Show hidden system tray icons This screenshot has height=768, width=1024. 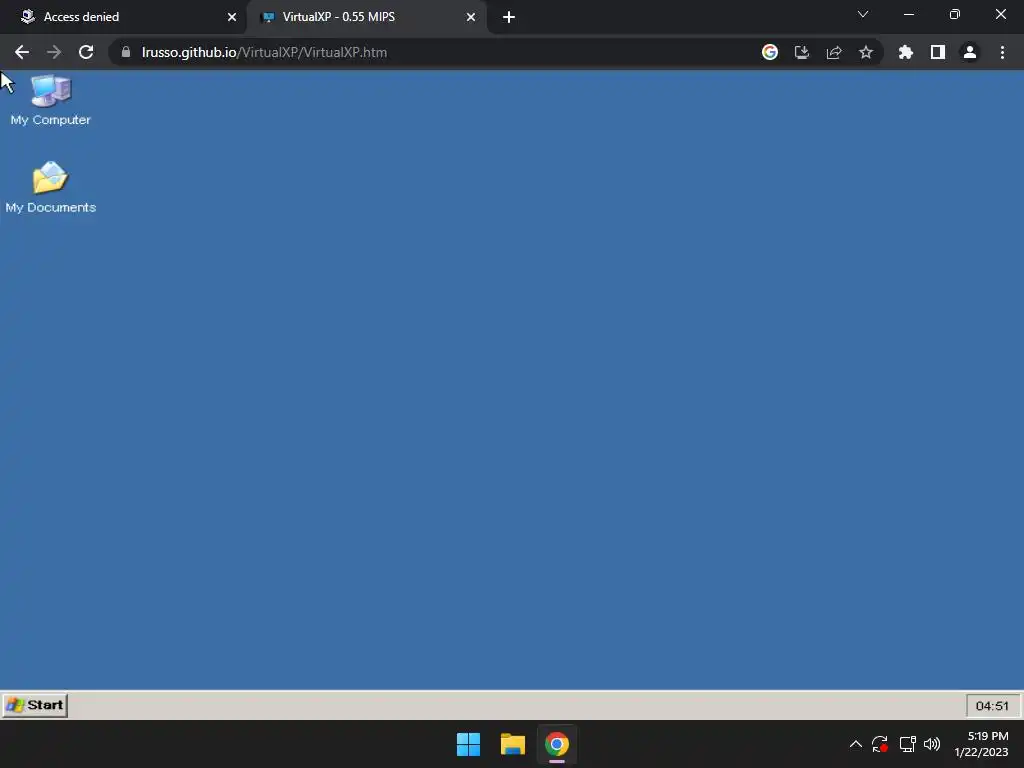pos(856,744)
